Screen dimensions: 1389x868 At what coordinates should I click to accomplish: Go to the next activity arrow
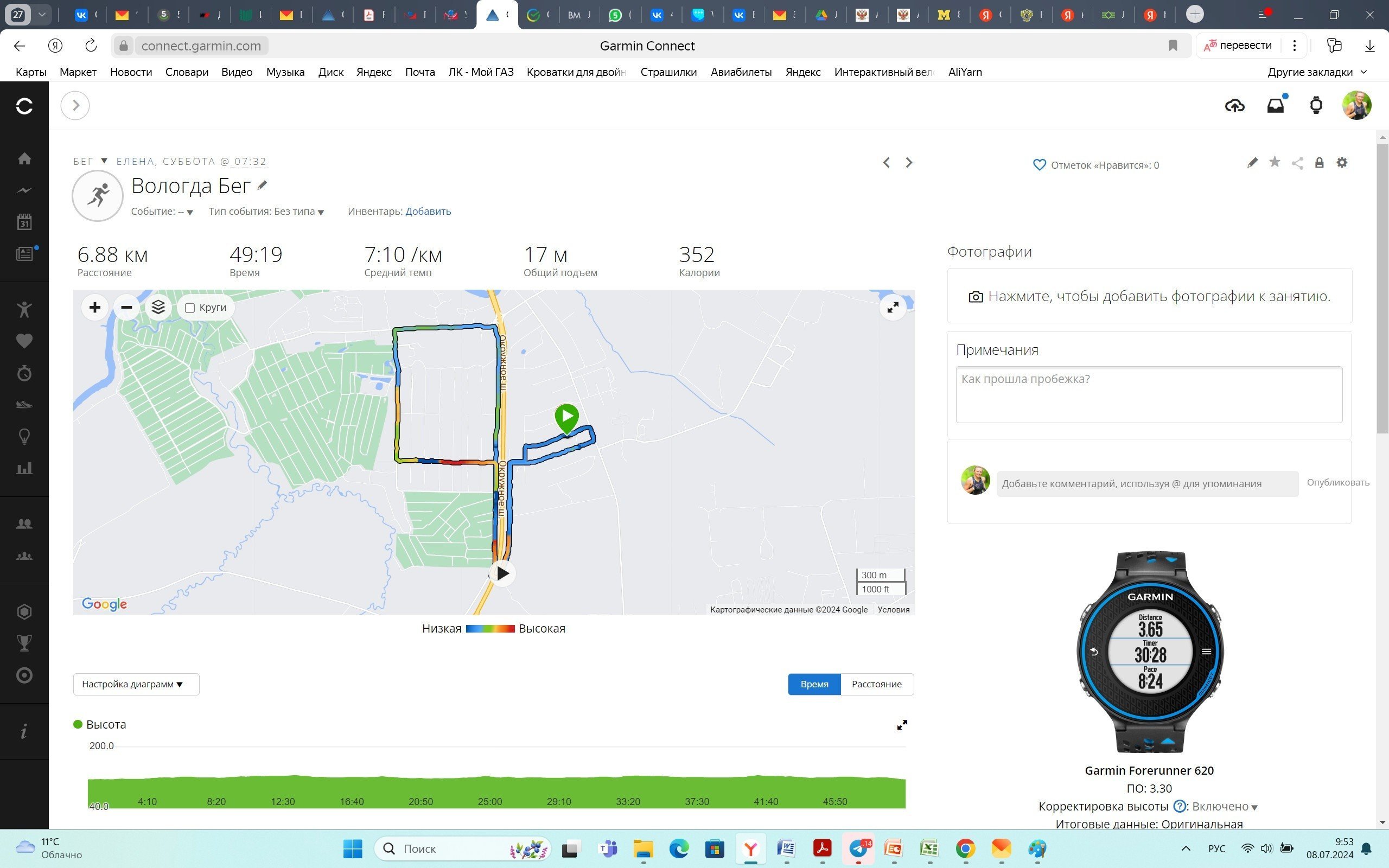click(x=909, y=163)
